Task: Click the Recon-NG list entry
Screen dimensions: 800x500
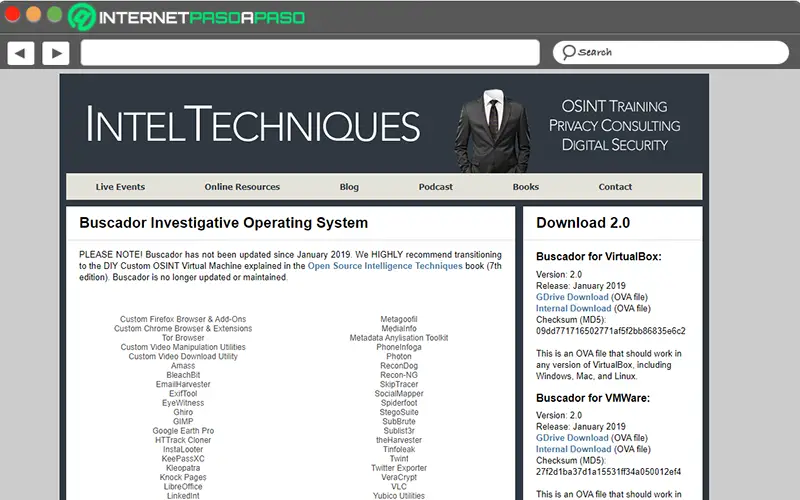Action: click(399, 375)
